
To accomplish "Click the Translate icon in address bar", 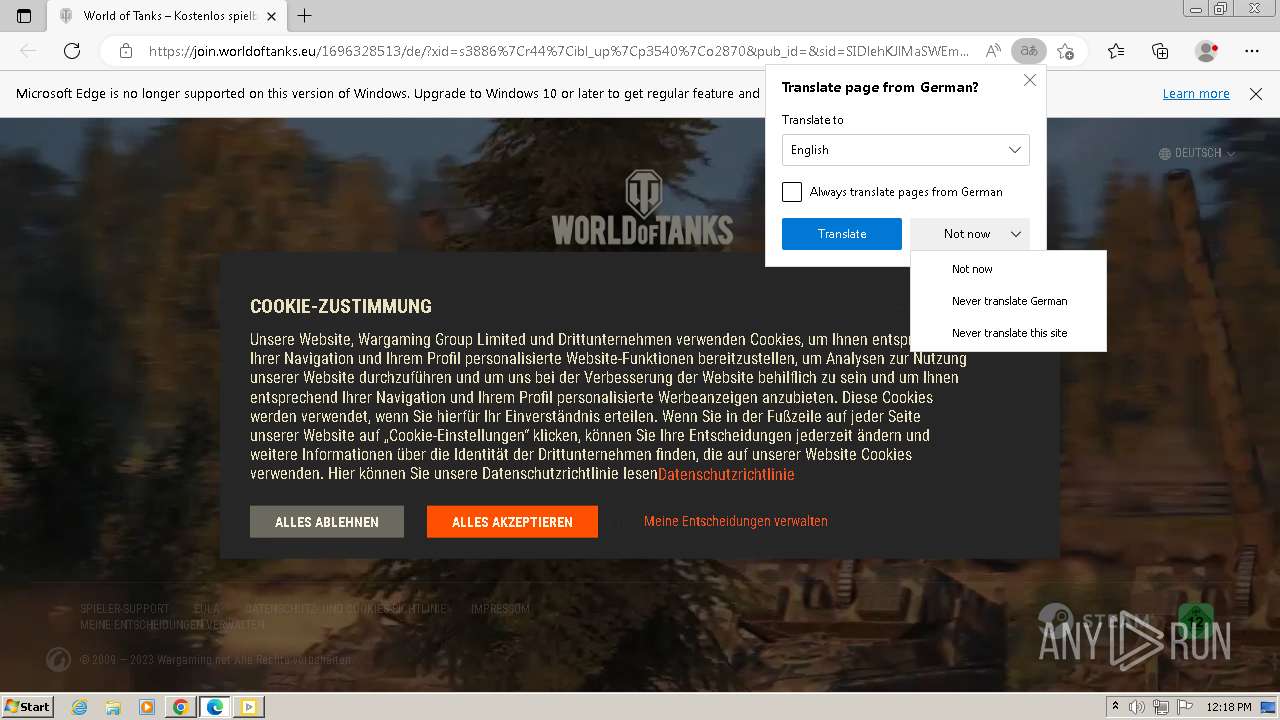I will tap(1028, 51).
